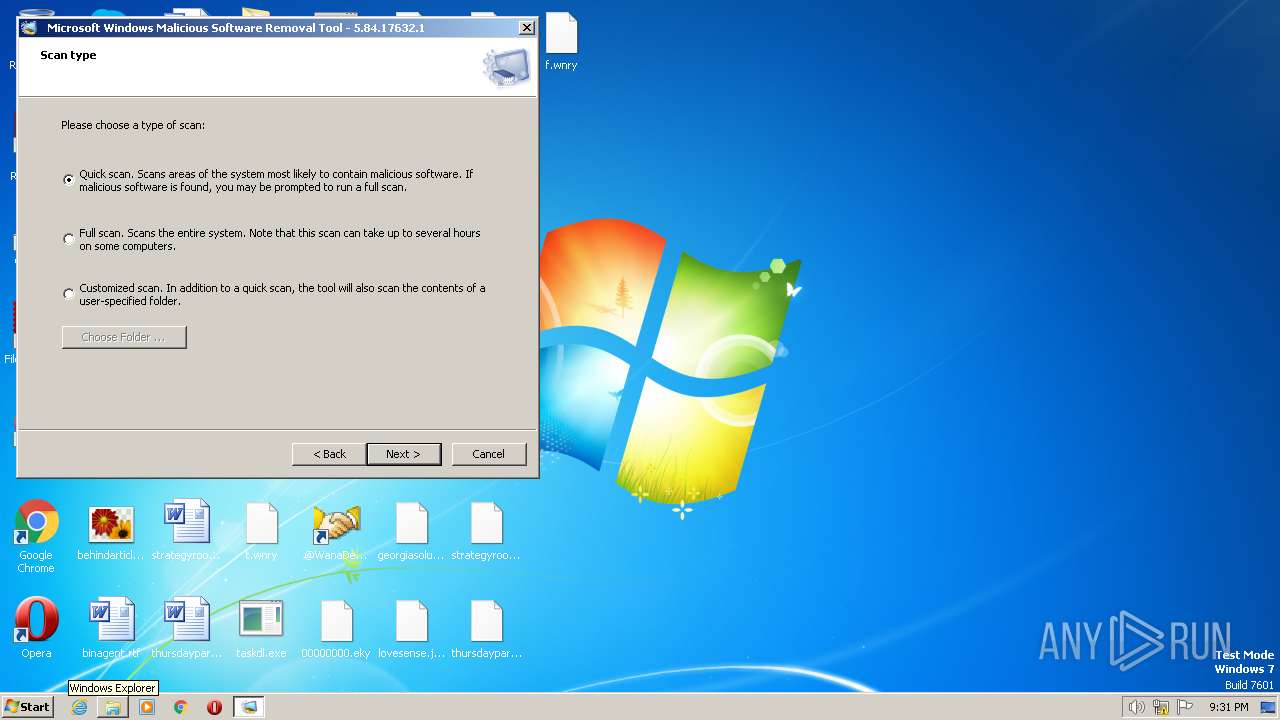The width and height of the screenshot is (1280, 720).
Task: Select the lovesense.j file icon
Action: click(x=411, y=629)
